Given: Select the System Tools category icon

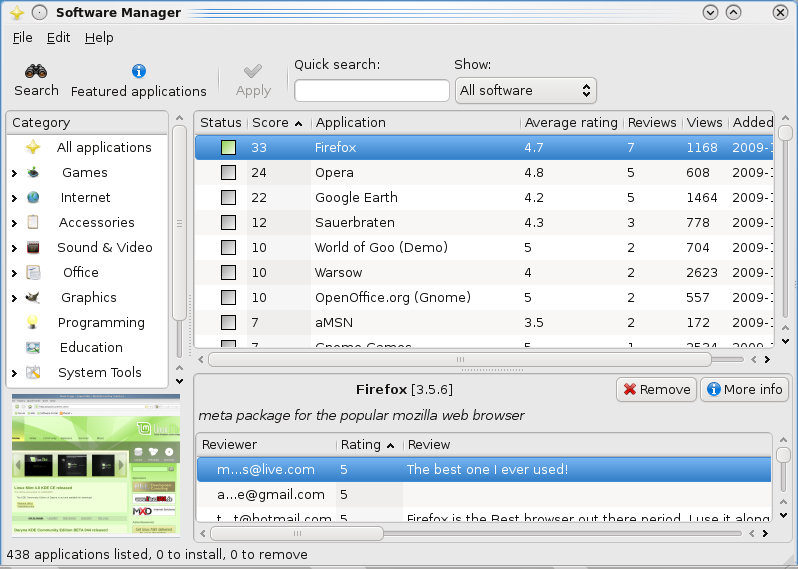Looking at the screenshot, I should [34, 372].
